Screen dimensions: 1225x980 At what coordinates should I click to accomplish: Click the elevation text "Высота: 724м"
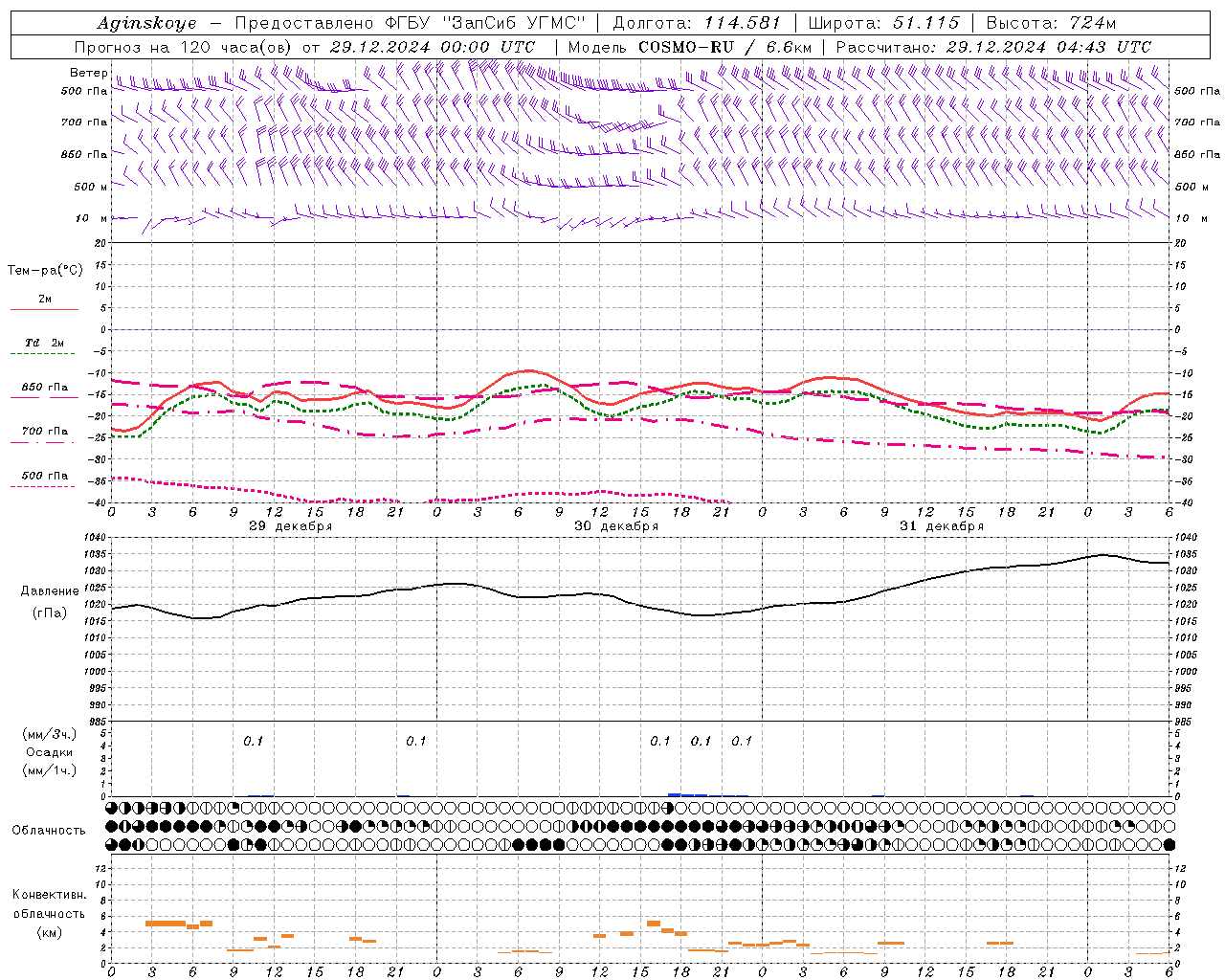point(1050,23)
